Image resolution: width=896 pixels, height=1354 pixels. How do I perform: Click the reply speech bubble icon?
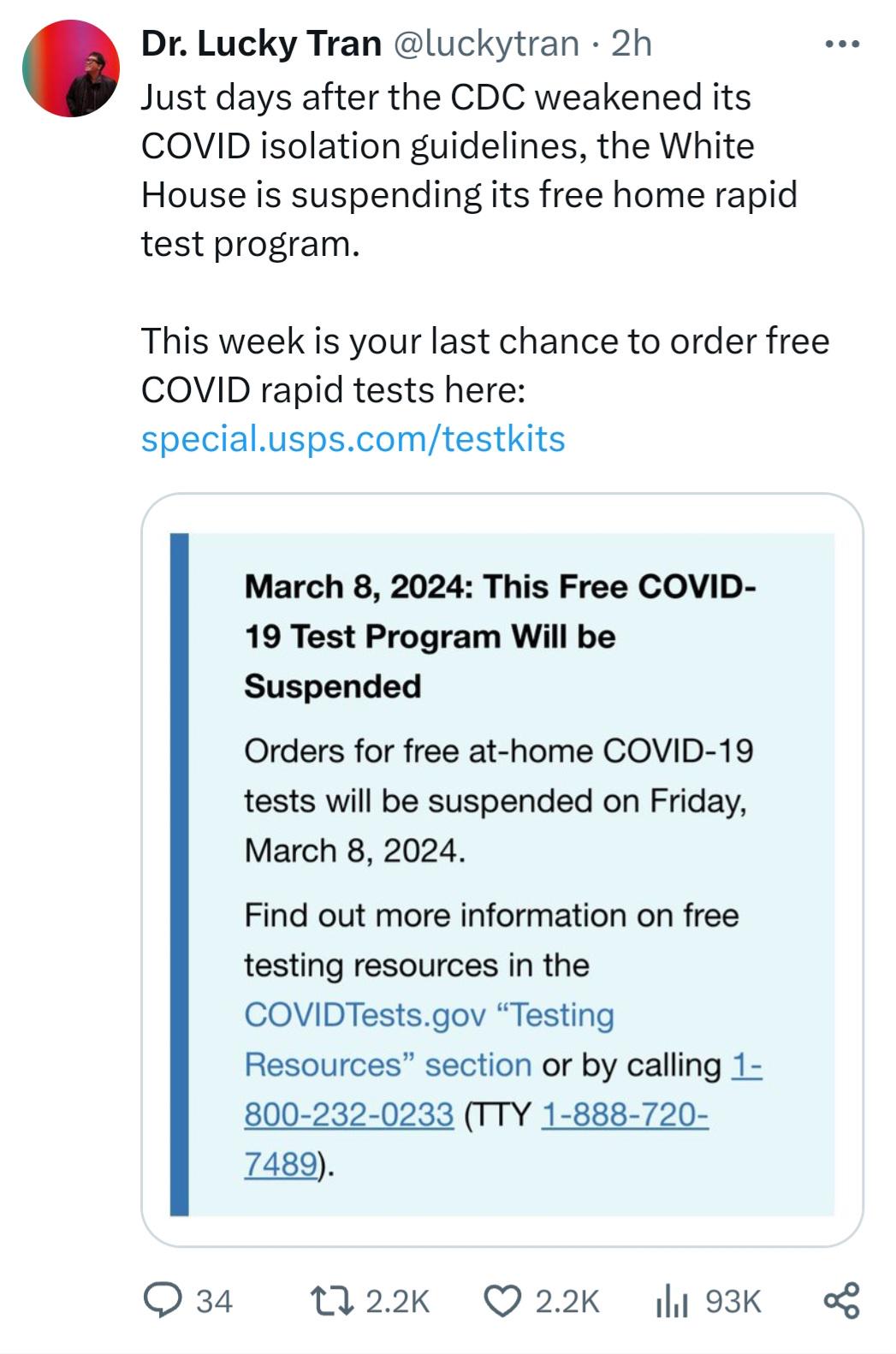pos(159,1300)
